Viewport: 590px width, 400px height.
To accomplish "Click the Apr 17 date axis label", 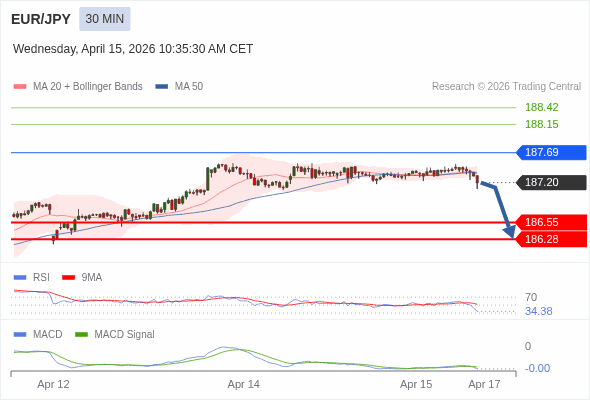I will [484, 384].
